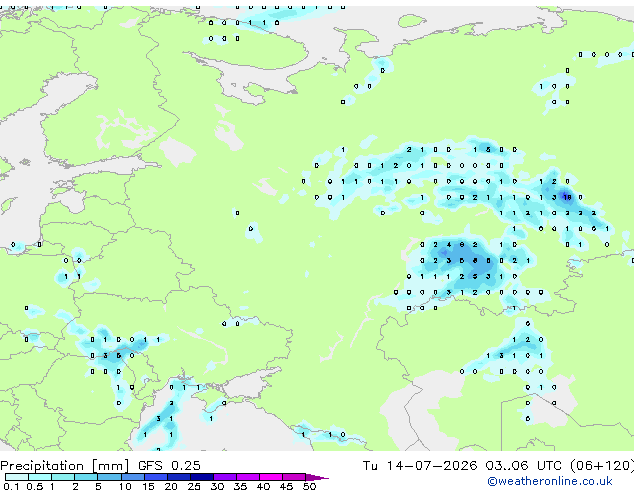
Task: Click the 0.1–0.5 mm legend color segment
Action: pos(17,477)
